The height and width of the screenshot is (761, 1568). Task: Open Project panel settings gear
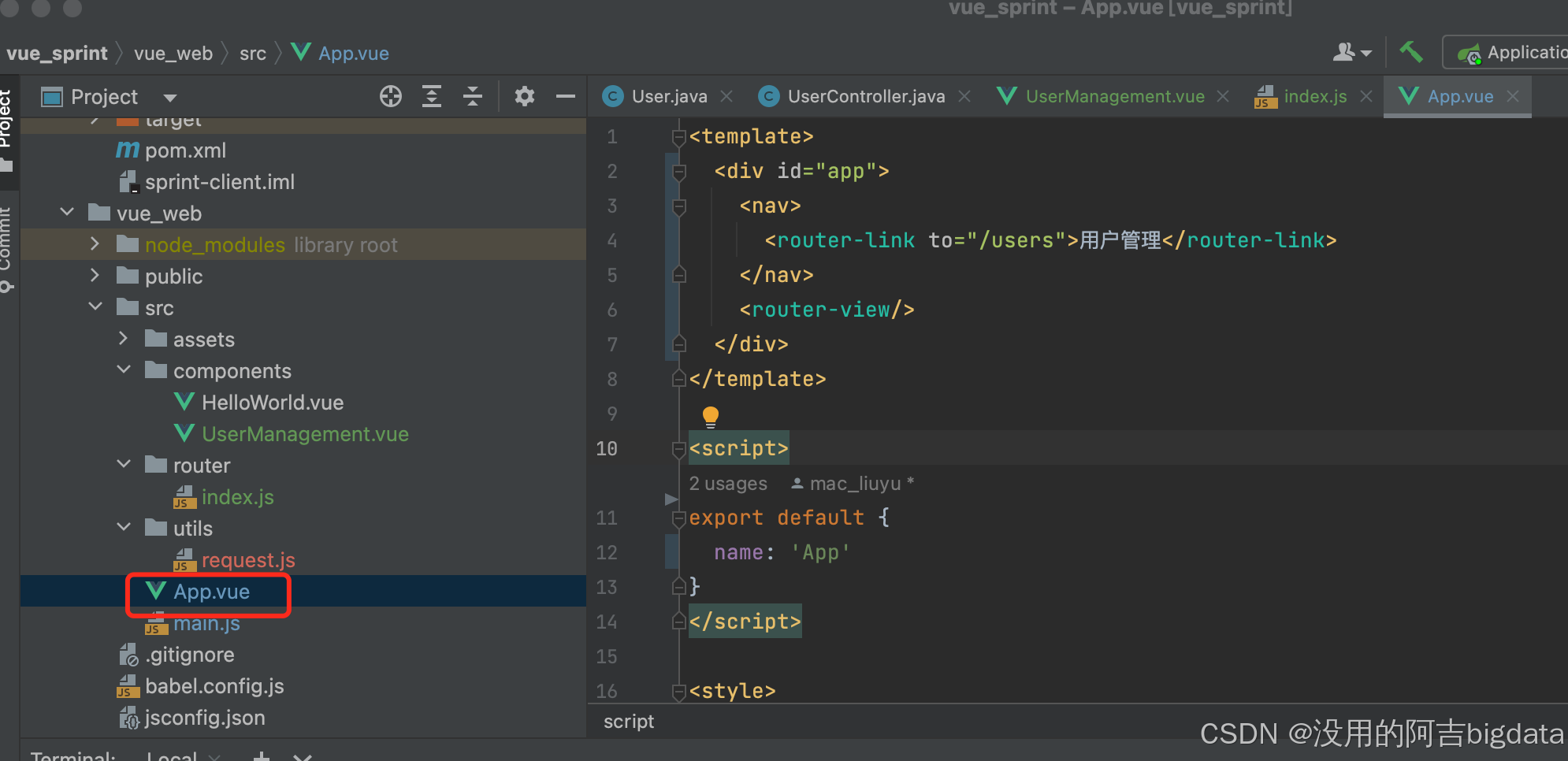coord(524,96)
